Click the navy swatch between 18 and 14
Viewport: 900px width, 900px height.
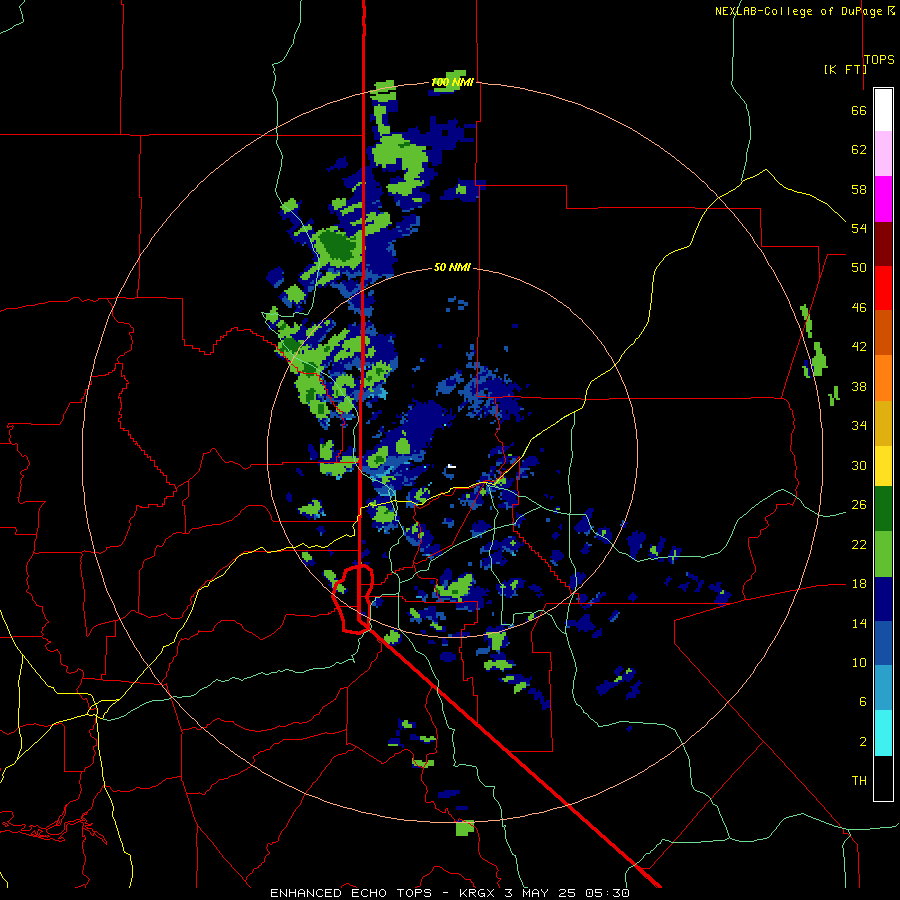pos(883,599)
